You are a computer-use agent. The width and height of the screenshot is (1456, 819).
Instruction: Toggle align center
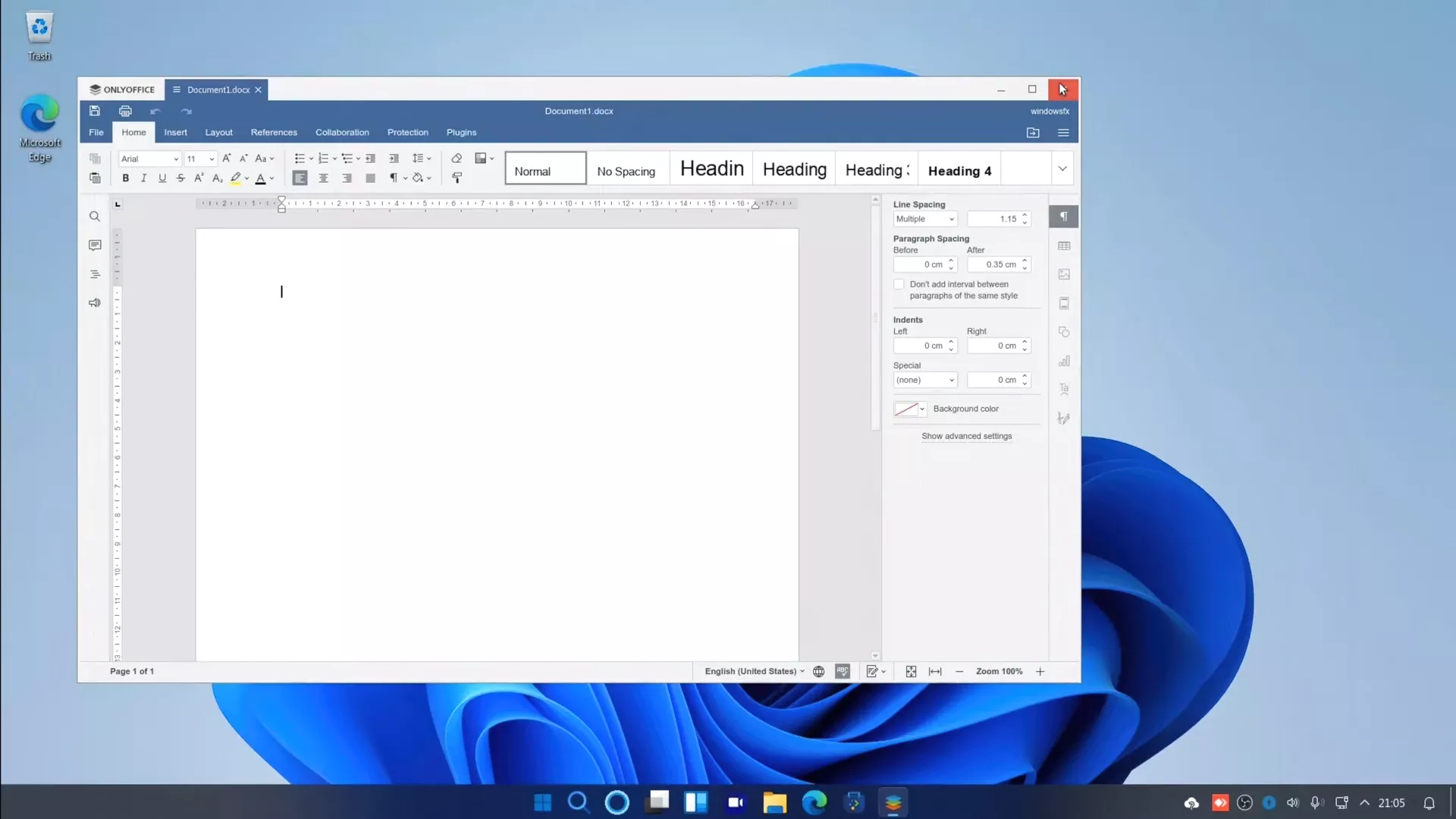324,178
